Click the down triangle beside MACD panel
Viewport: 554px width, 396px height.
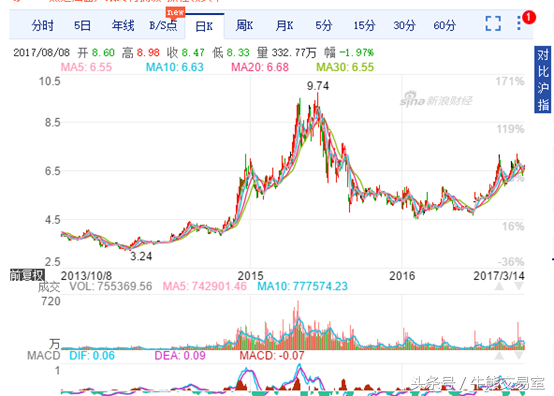pyautogui.click(x=519, y=355)
